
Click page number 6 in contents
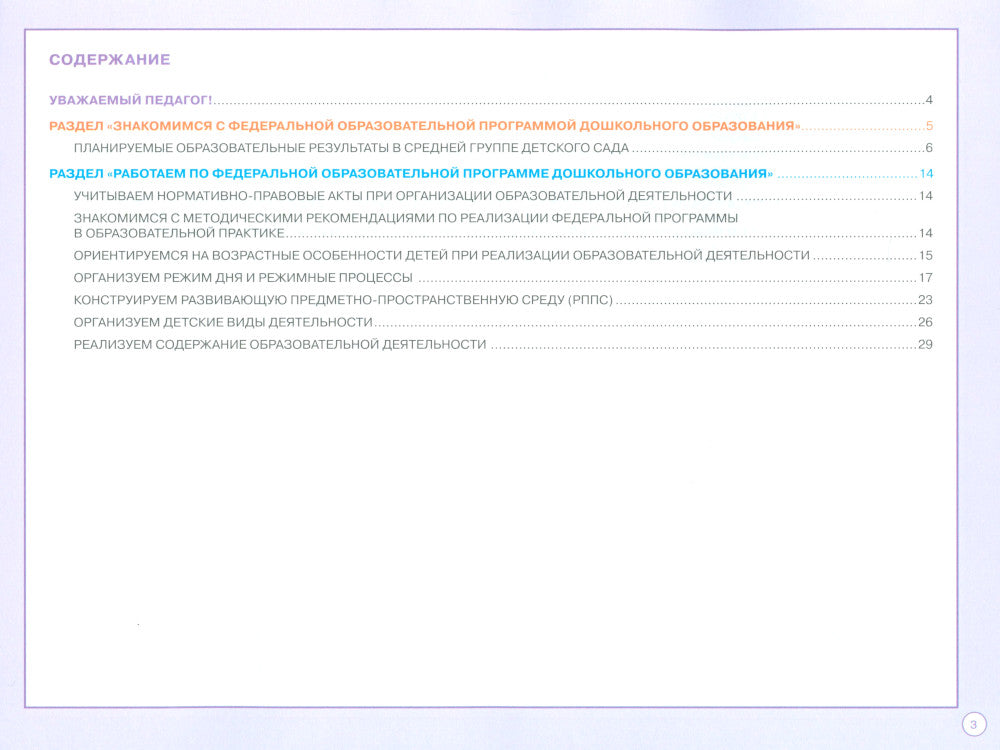click(x=928, y=148)
